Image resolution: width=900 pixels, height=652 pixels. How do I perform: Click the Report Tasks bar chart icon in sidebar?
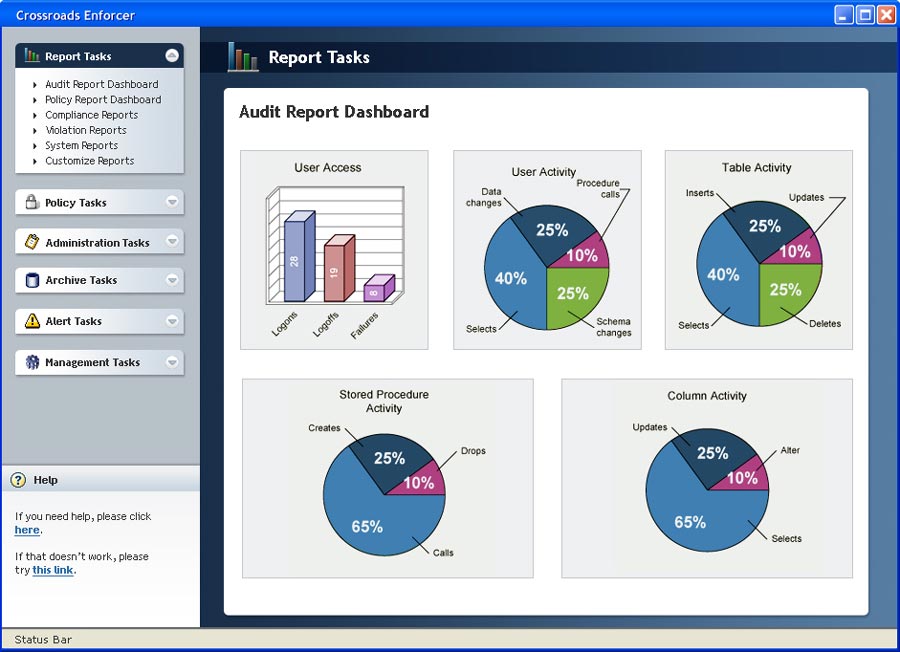click(x=32, y=56)
